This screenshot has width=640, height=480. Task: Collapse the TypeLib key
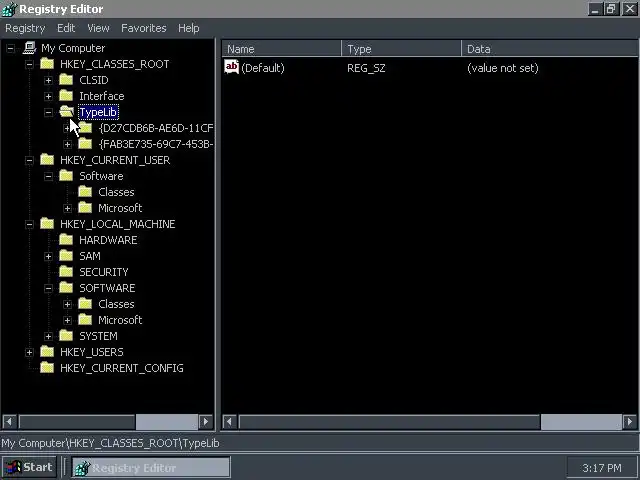(48, 112)
